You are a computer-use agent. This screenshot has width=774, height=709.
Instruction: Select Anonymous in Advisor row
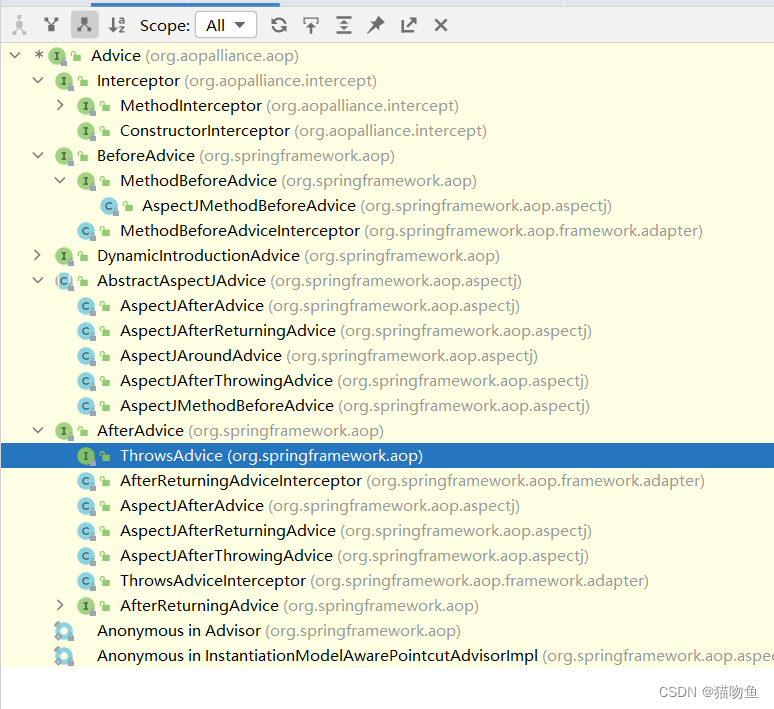(x=387, y=631)
